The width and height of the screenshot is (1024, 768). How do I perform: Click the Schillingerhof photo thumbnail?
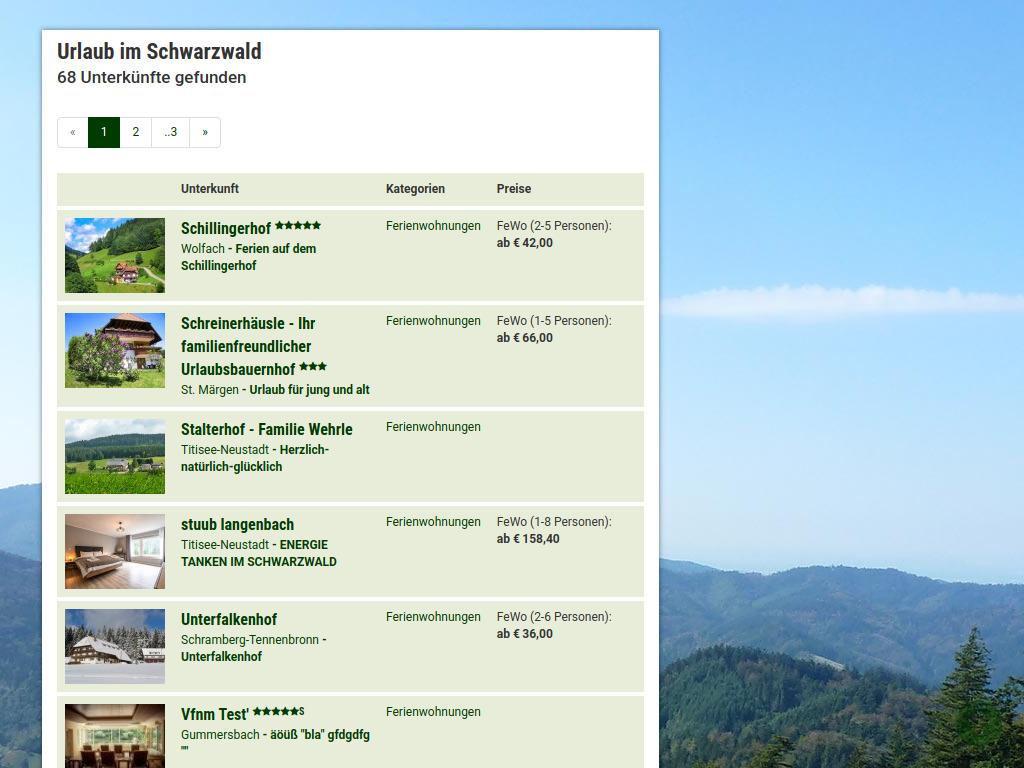(x=114, y=255)
